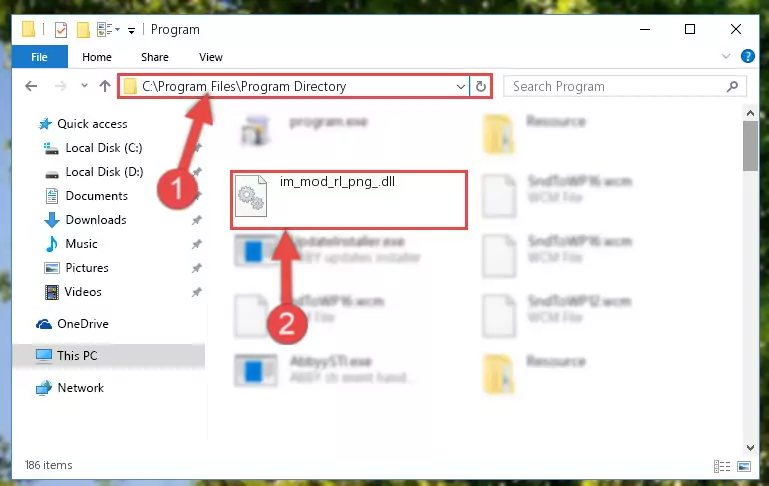Open Documents in the sidebar
769x486 pixels.
[96, 196]
